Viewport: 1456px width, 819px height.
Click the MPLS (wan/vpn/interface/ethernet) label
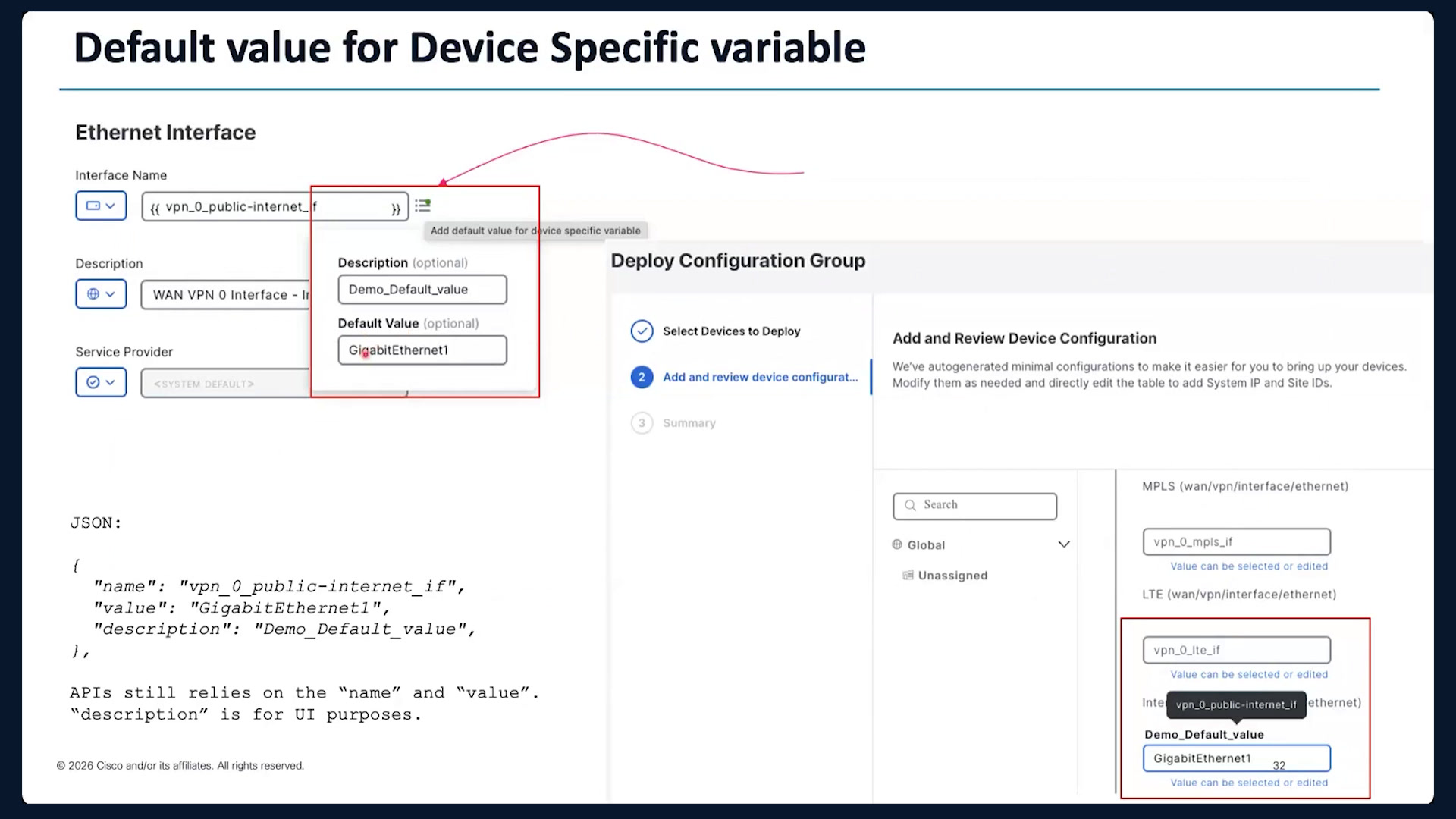(1245, 486)
